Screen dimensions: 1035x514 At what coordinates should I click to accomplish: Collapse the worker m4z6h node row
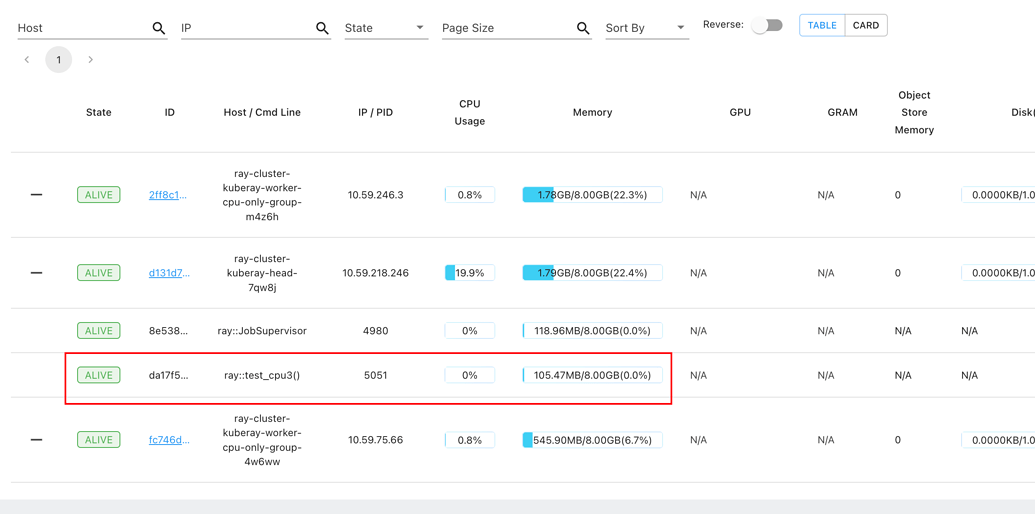coord(36,195)
